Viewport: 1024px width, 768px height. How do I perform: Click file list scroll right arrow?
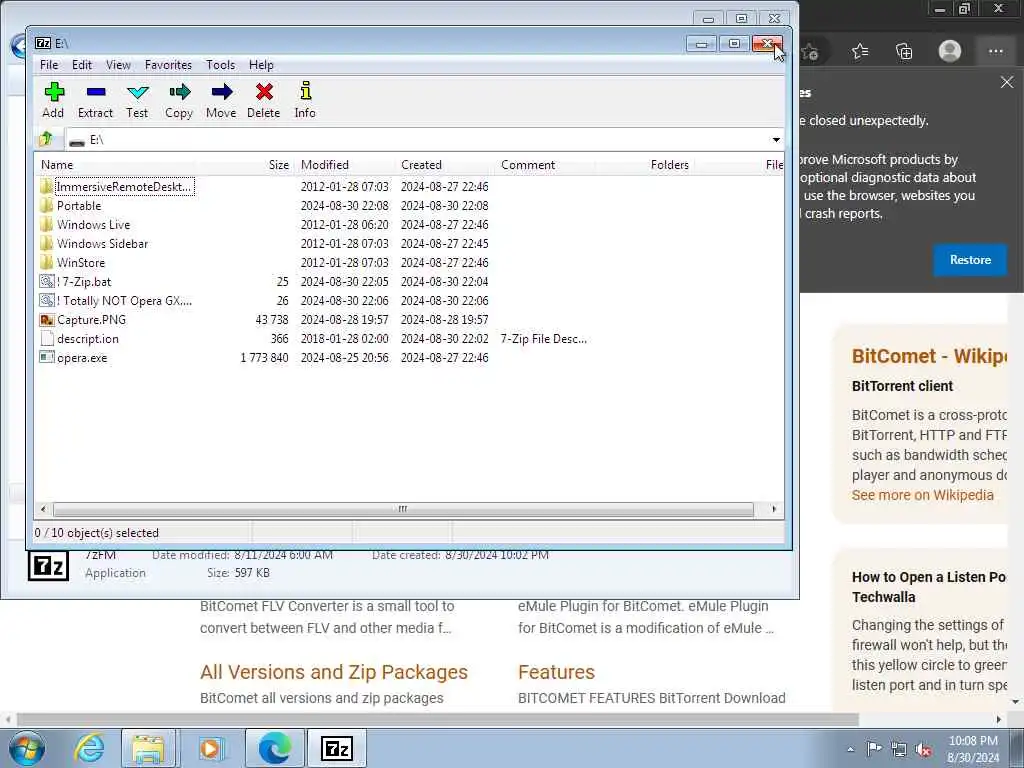(775, 509)
